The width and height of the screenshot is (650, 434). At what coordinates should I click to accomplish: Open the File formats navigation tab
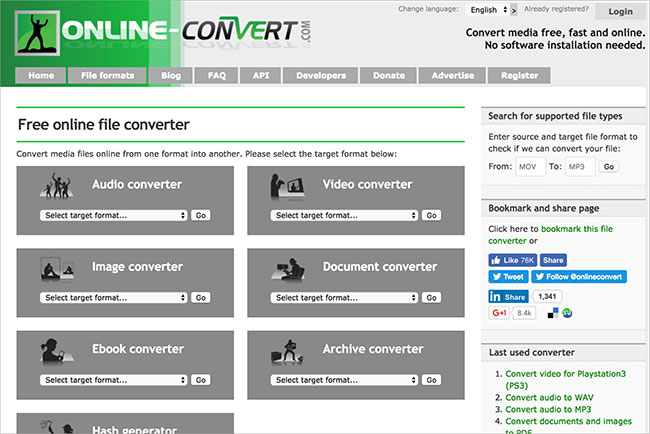click(107, 75)
